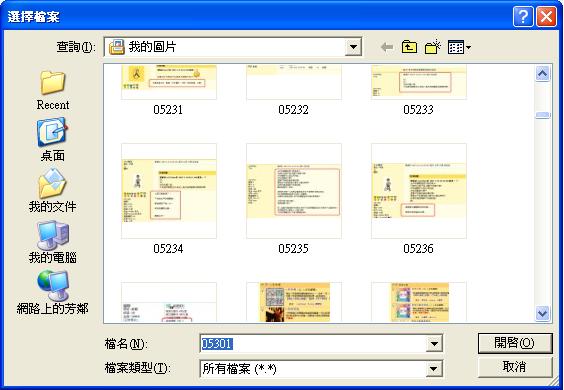This screenshot has height=390, width=564.
Task: Click the vertical scrollbar thumb
Action: coord(542,115)
